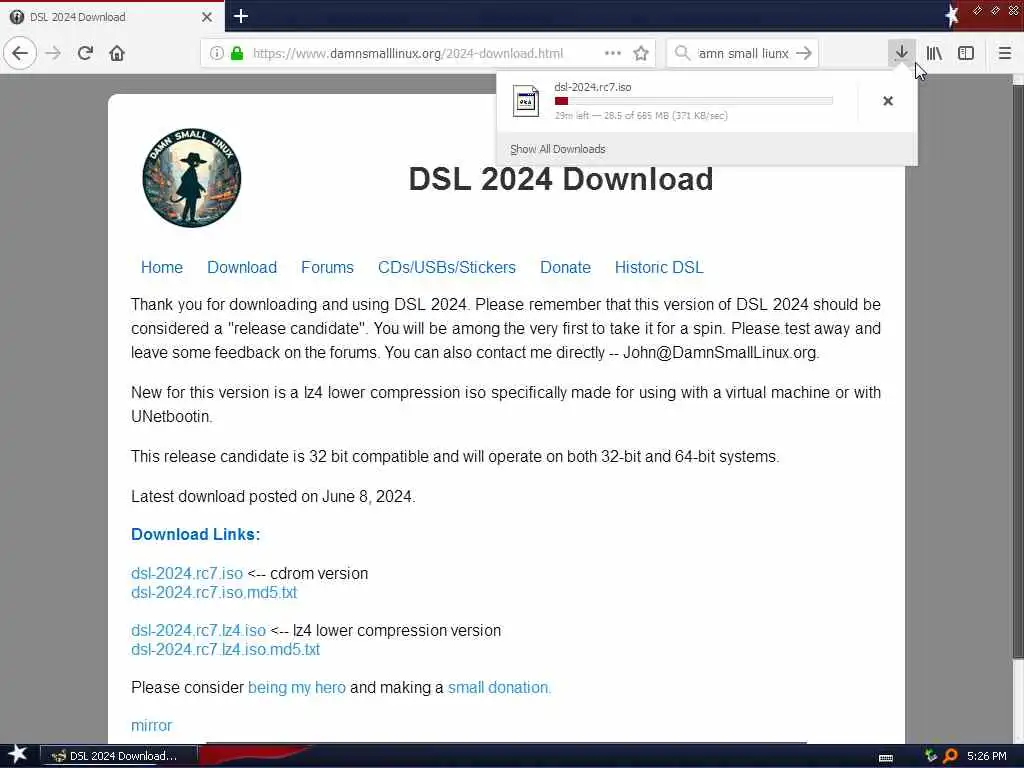The height and width of the screenshot is (768, 1024).
Task: Click the download progress bar
Action: 694,101
